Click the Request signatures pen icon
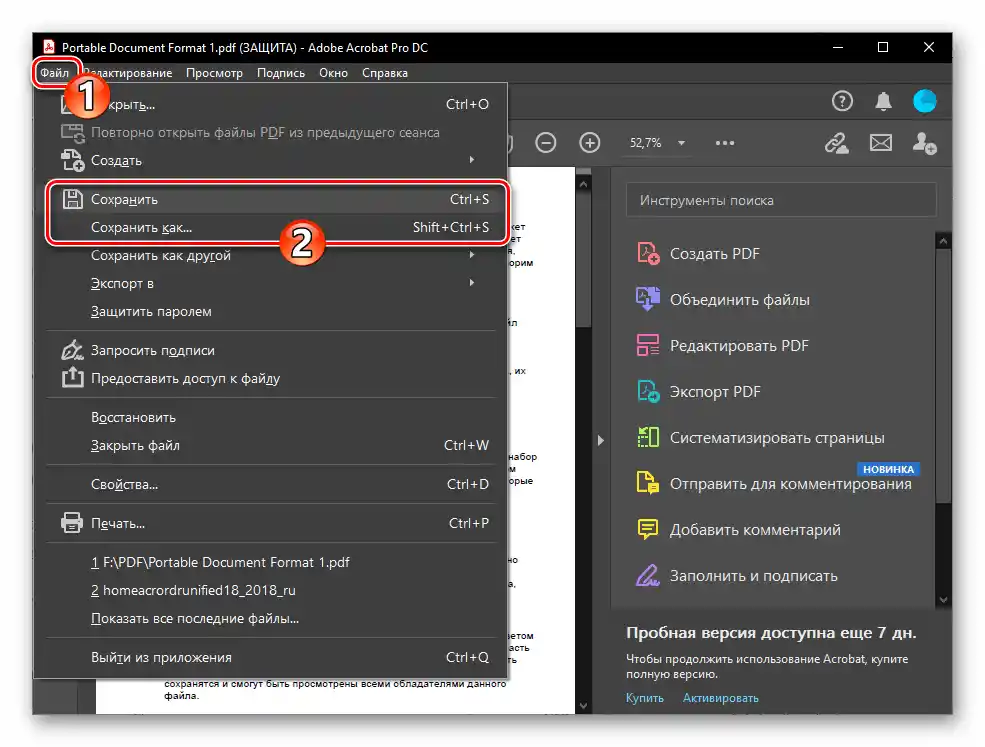985x747 pixels. (x=72, y=350)
